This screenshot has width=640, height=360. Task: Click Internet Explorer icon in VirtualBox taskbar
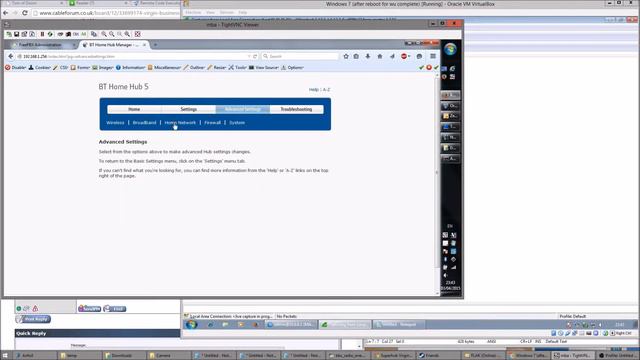pyautogui.click(x=211, y=325)
